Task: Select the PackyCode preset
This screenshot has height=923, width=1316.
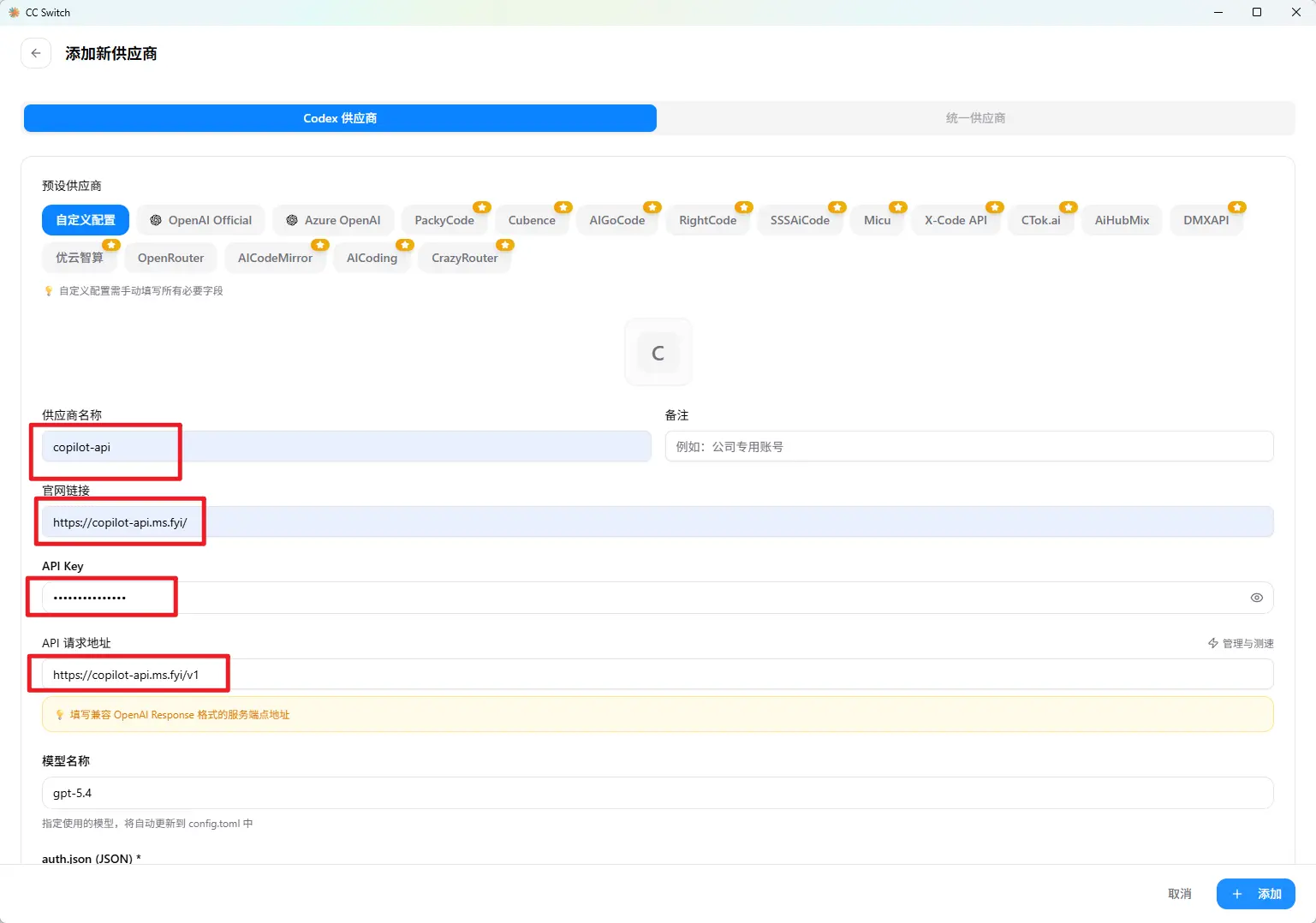Action: tap(444, 220)
